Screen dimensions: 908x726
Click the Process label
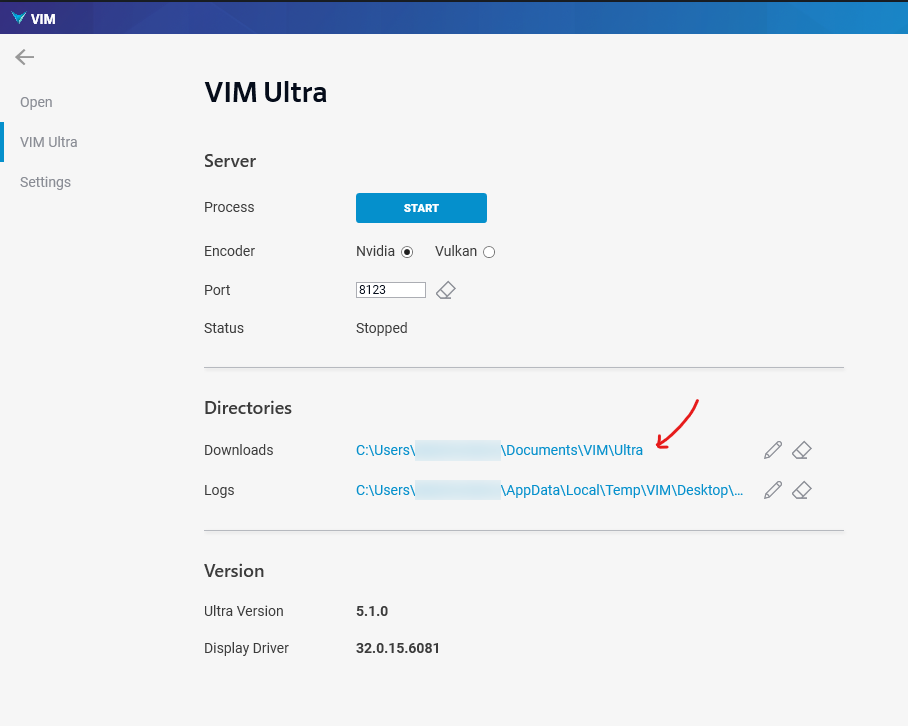pos(229,207)
